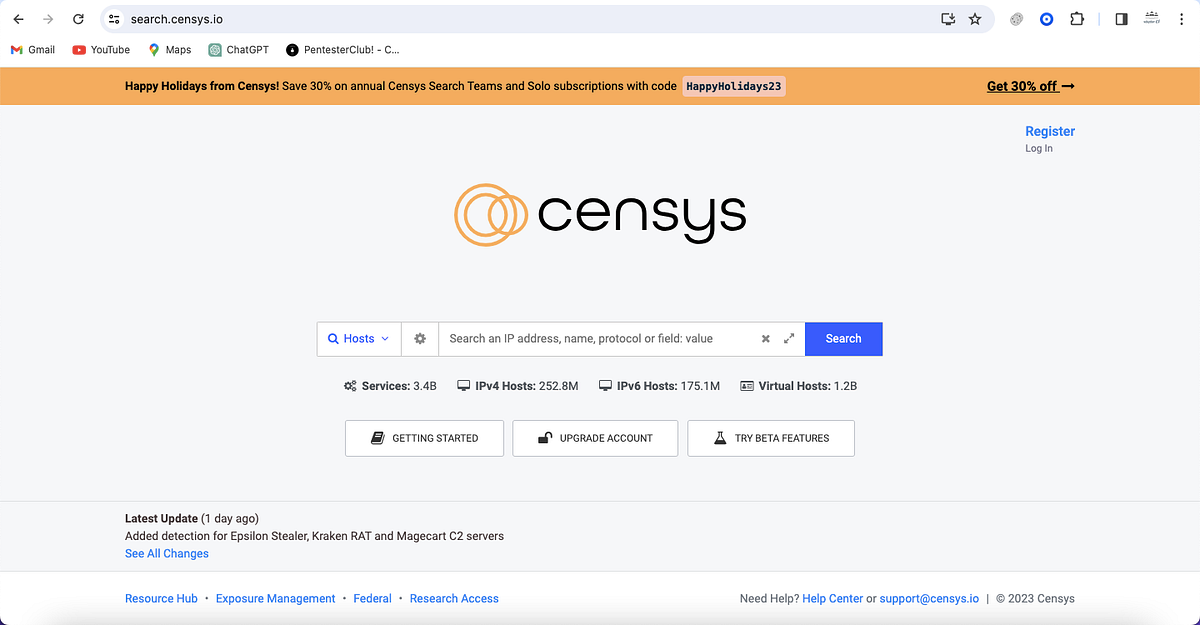Open the gray fingerprint extension icon
1200x625 pixels.
pos(1017,19)
